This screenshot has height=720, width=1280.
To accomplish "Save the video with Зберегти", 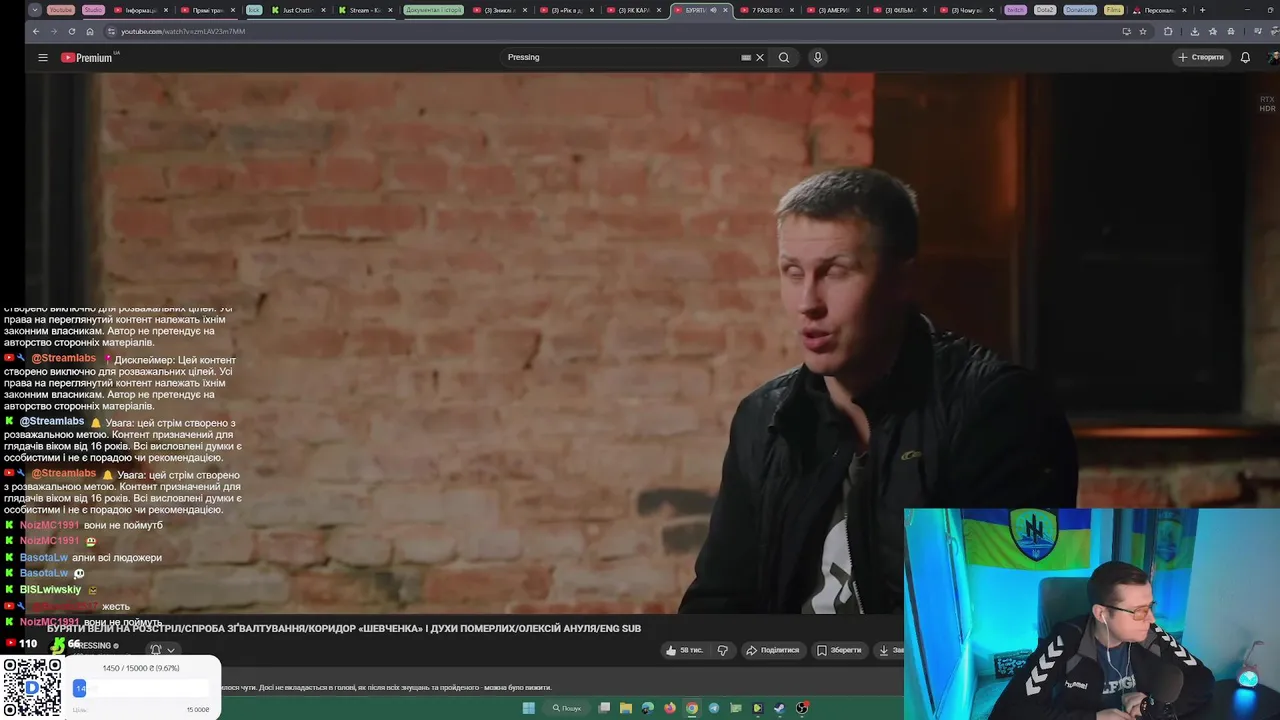I will (x=838, y=650).
